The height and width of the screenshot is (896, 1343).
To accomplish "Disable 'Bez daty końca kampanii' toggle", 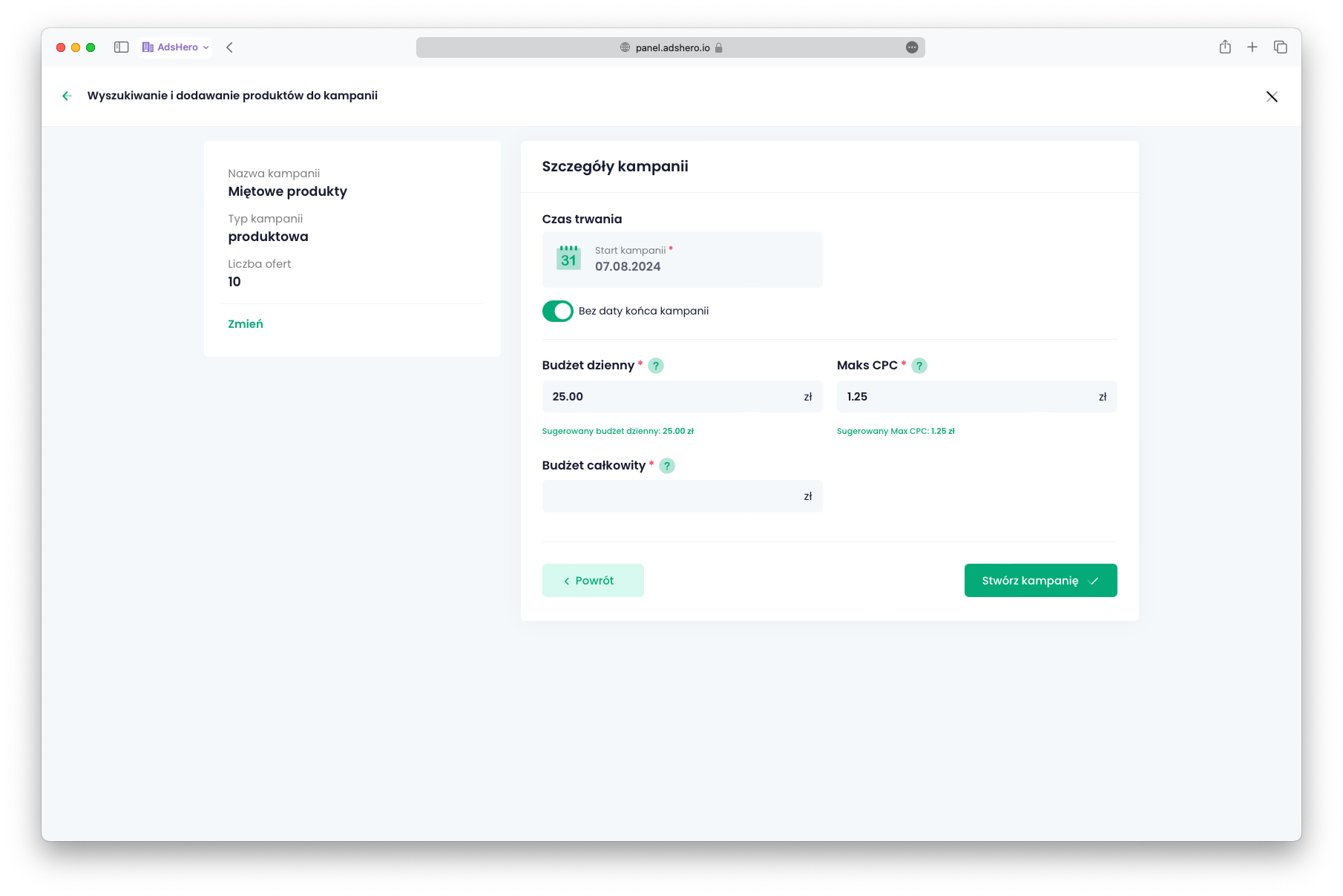I will click(558, 311).
